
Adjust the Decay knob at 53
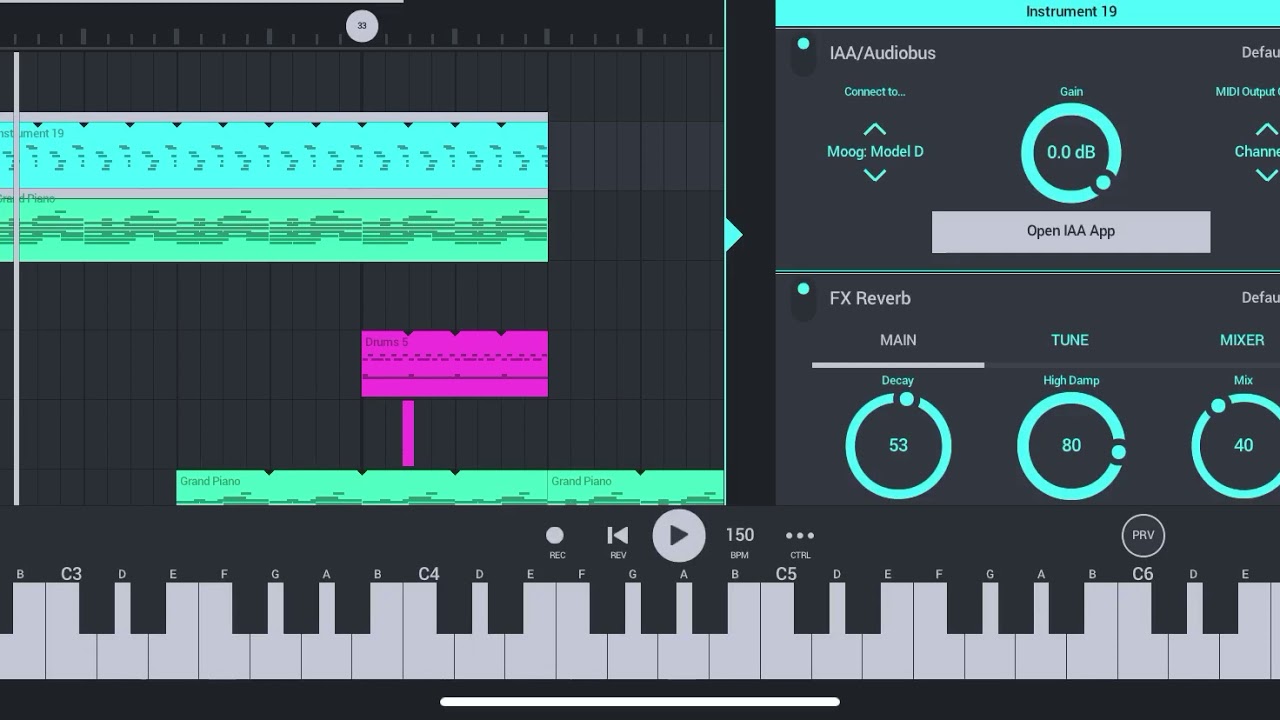898,445
